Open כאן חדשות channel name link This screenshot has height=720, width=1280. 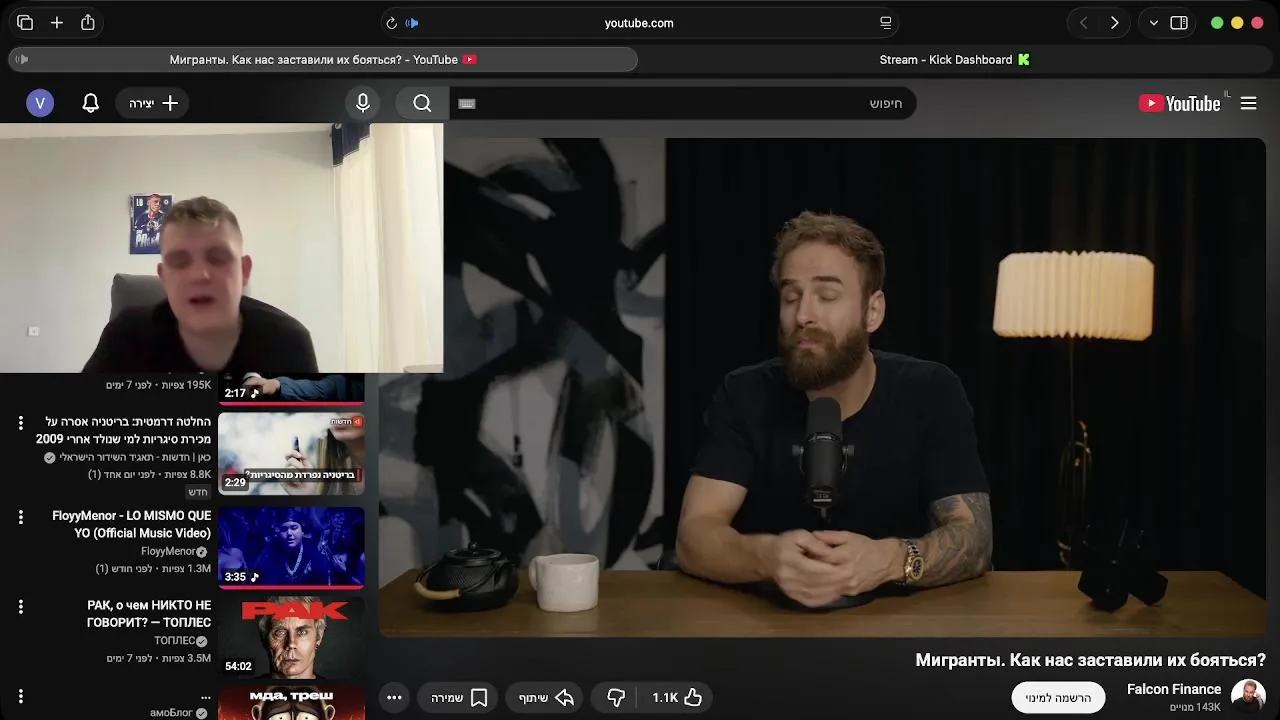pyautogui.click(x=135, y=457)
